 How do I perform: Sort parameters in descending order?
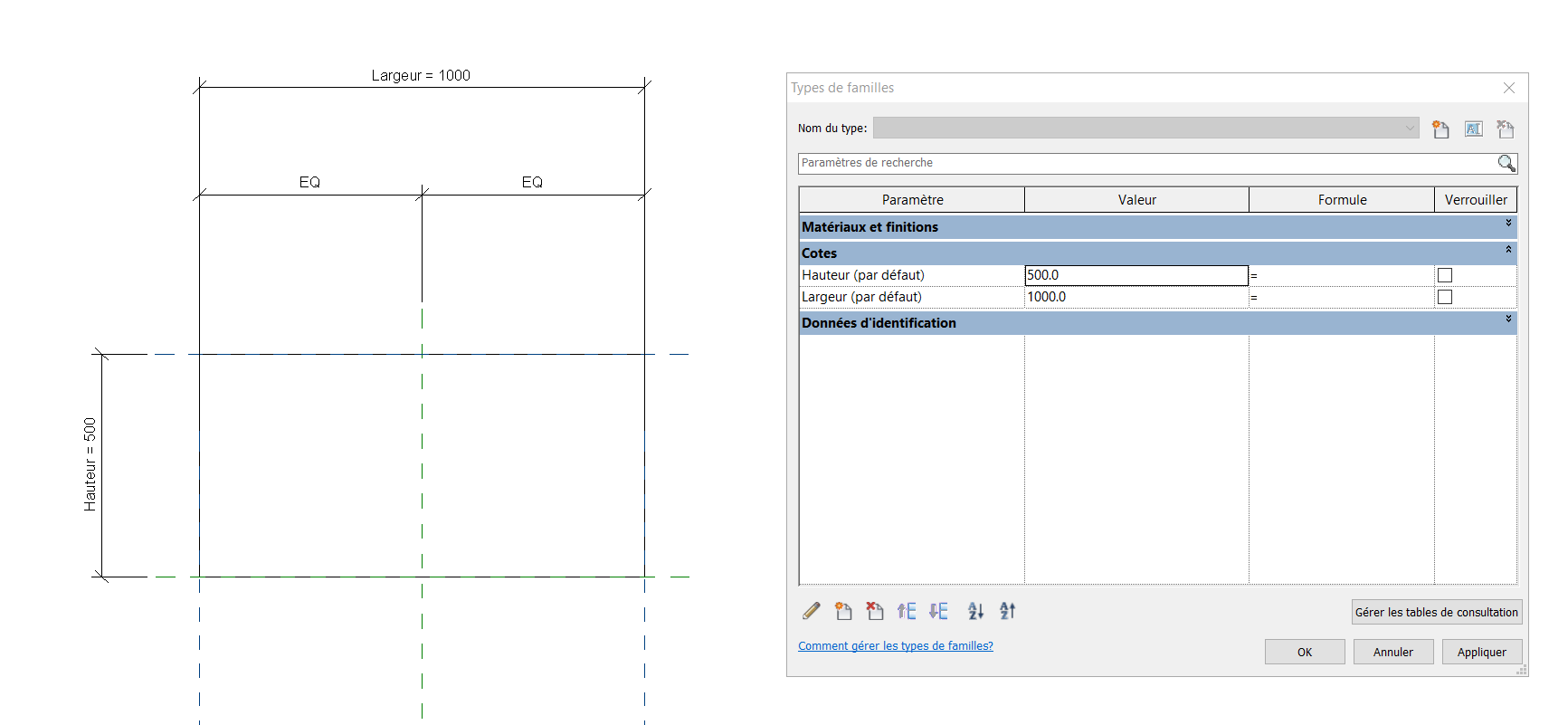(1007, 612)
